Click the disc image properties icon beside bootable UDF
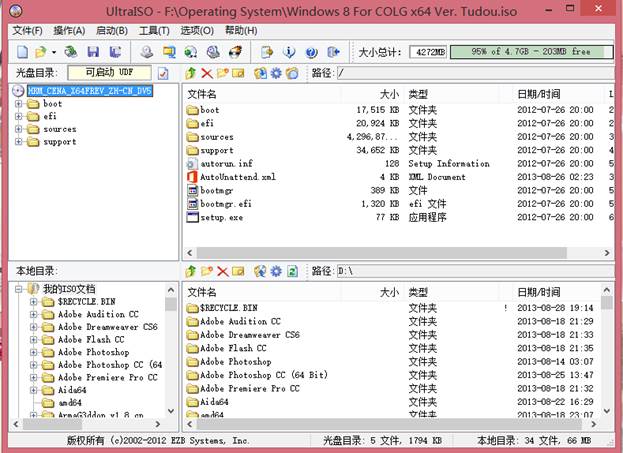The image size is (623, 453). coord(164,73)
